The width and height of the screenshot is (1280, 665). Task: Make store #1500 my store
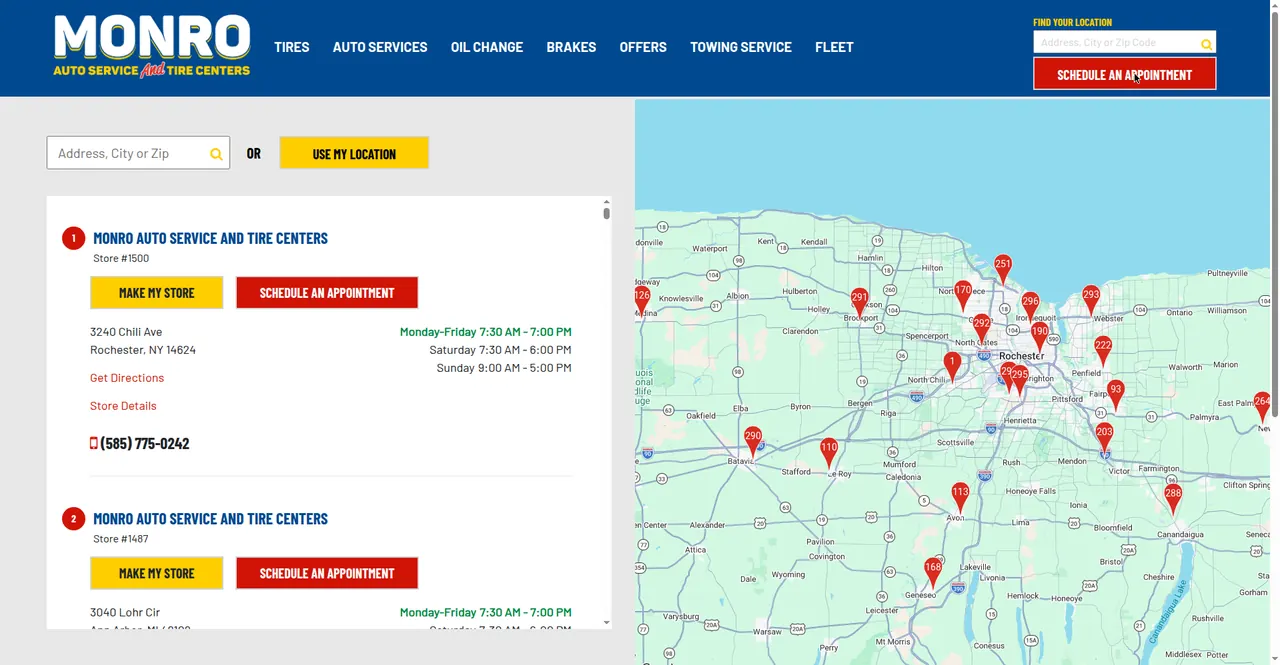(x=157, y=293)
